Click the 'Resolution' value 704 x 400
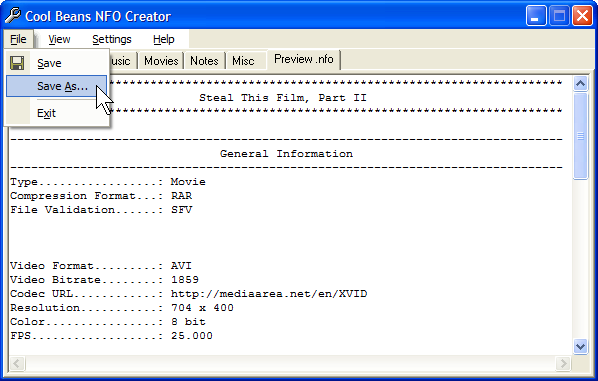598x381 pixels. [202, 308]
